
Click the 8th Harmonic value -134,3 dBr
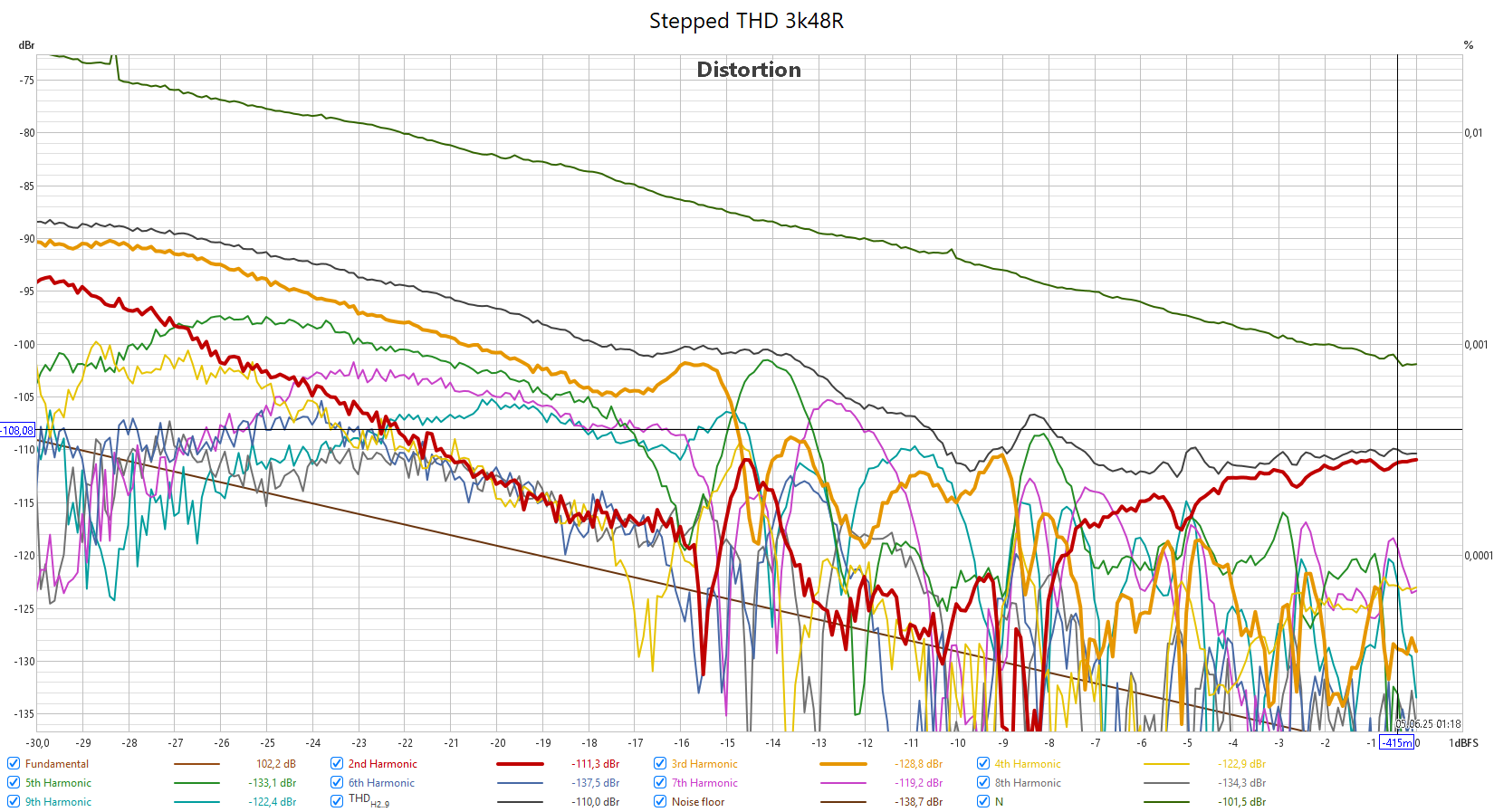point(1242,783)
